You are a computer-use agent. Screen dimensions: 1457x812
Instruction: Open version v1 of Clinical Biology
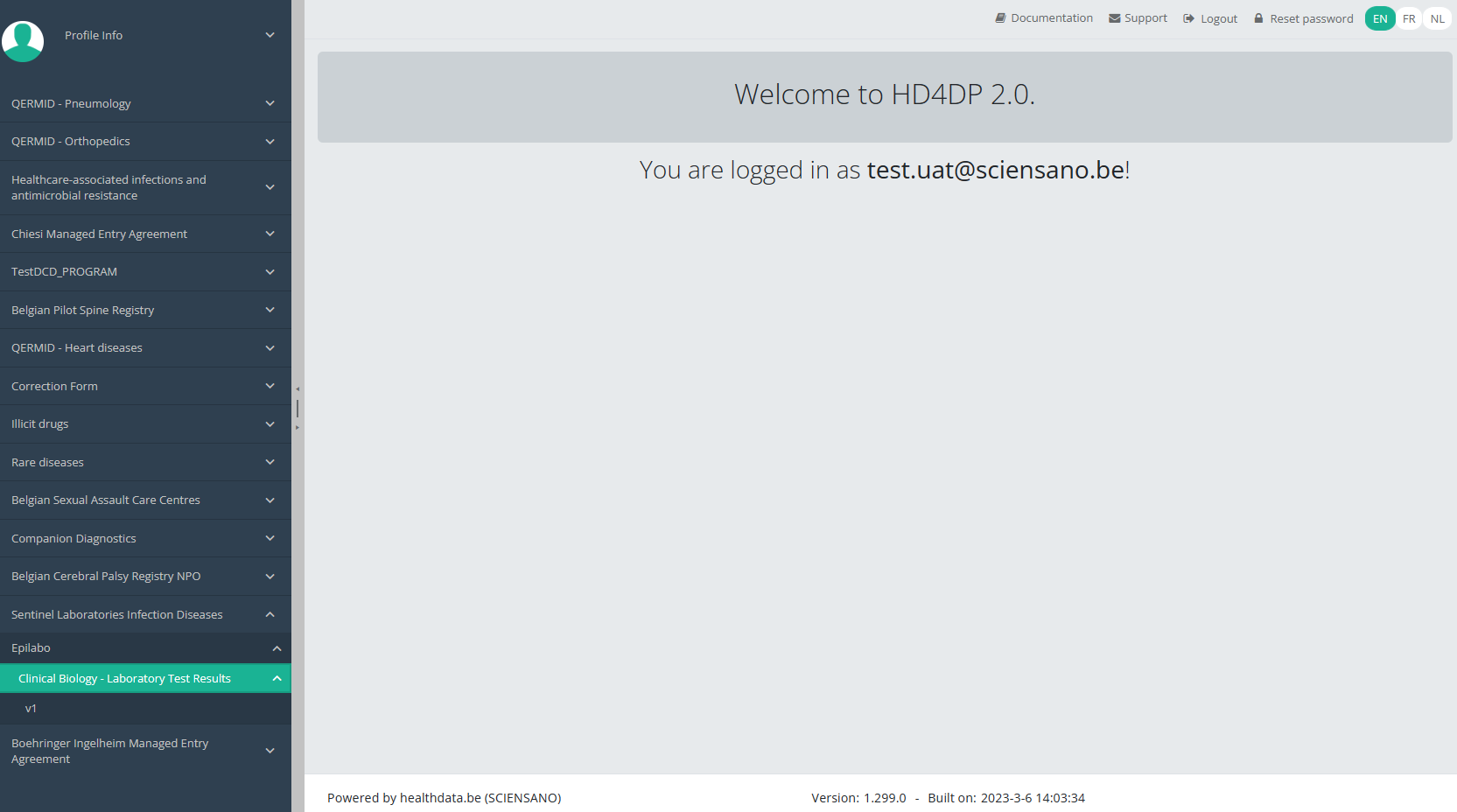point(32,709)
